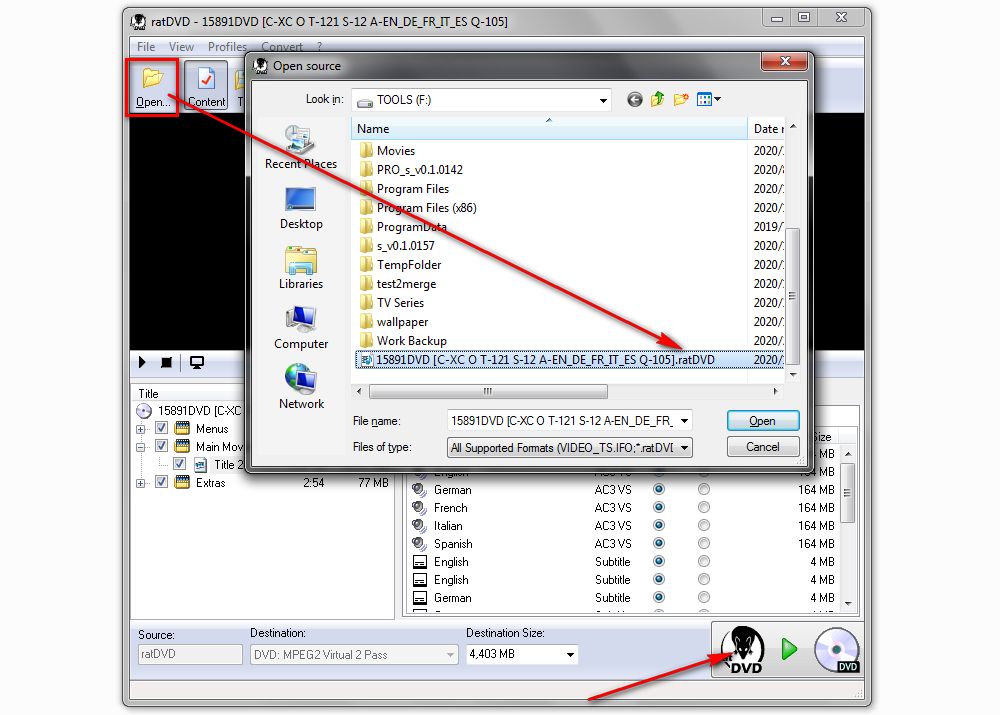Image resolution: width=1000 pixels, height=715 pixels.
Task: Open the source via Open... toolbar icon
Action: point(152,87)
